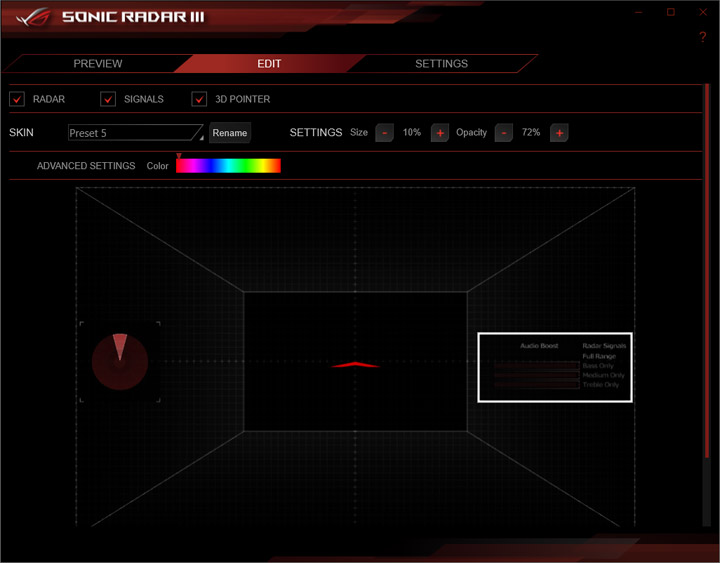The width and height of the screenshot is (720, 563).
Task: Decrease Size with the minus button
Action: coord(384,133)
